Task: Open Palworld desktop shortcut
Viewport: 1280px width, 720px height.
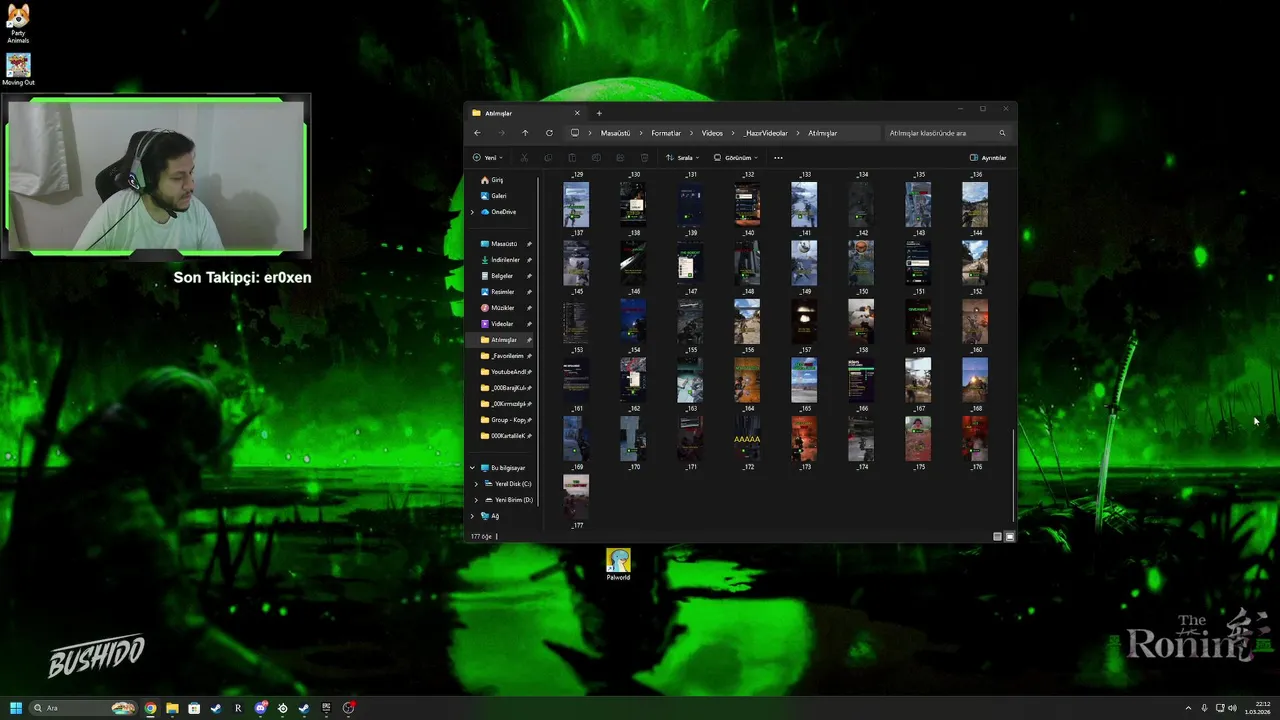Action: point(618,565)
